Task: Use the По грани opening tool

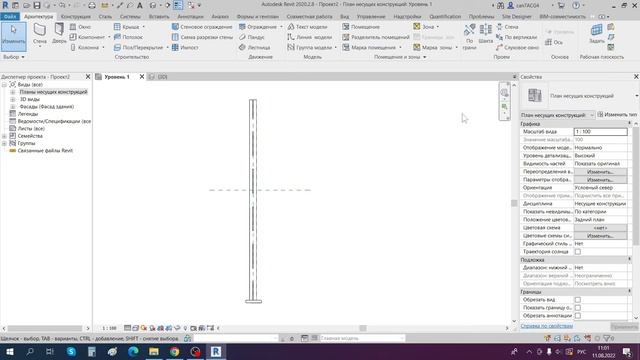Action: [x=469, y=37]
